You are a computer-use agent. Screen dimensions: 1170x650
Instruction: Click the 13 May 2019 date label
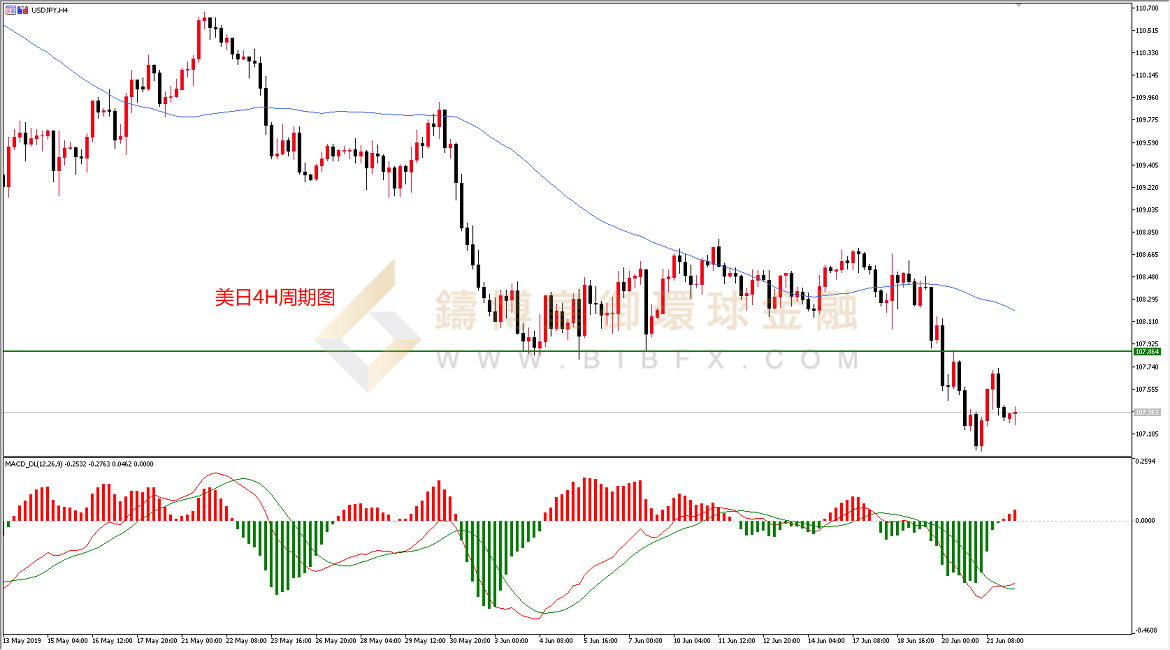[x=20, y=639]
